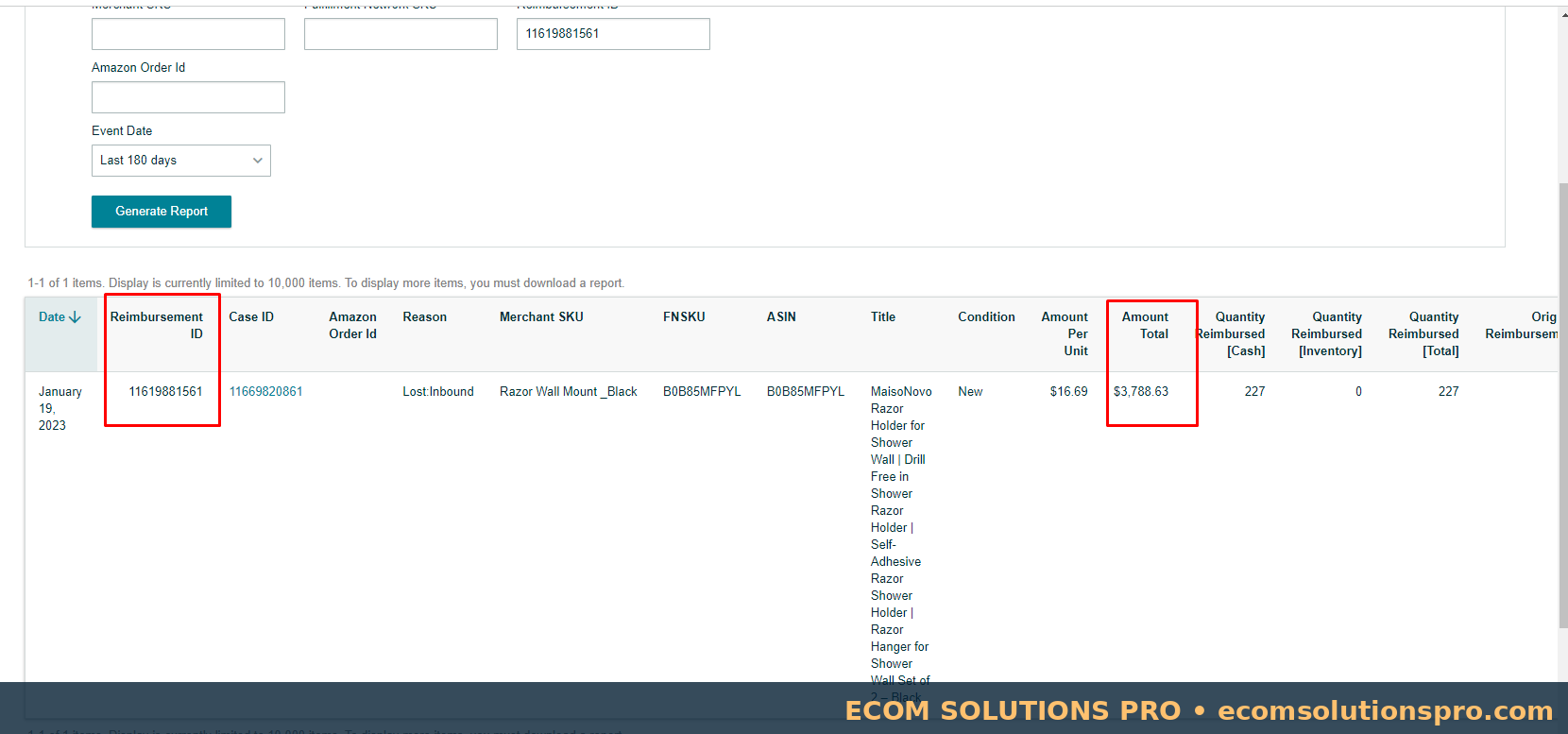
Task: Open Case ID link 11669820861
Action: pyautogui.click(x=265, y=391)
